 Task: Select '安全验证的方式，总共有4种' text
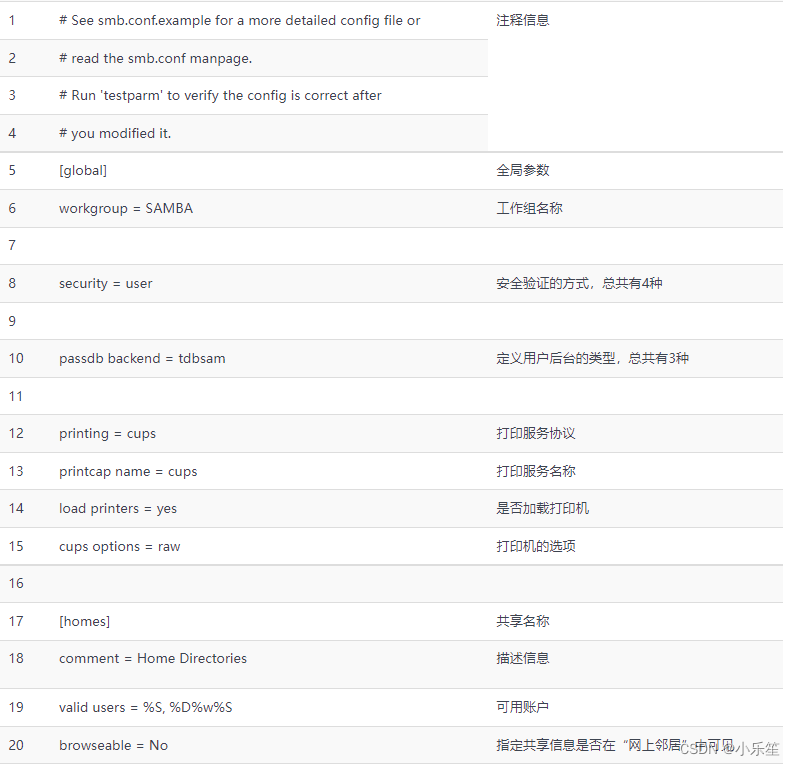coord(579,283)
